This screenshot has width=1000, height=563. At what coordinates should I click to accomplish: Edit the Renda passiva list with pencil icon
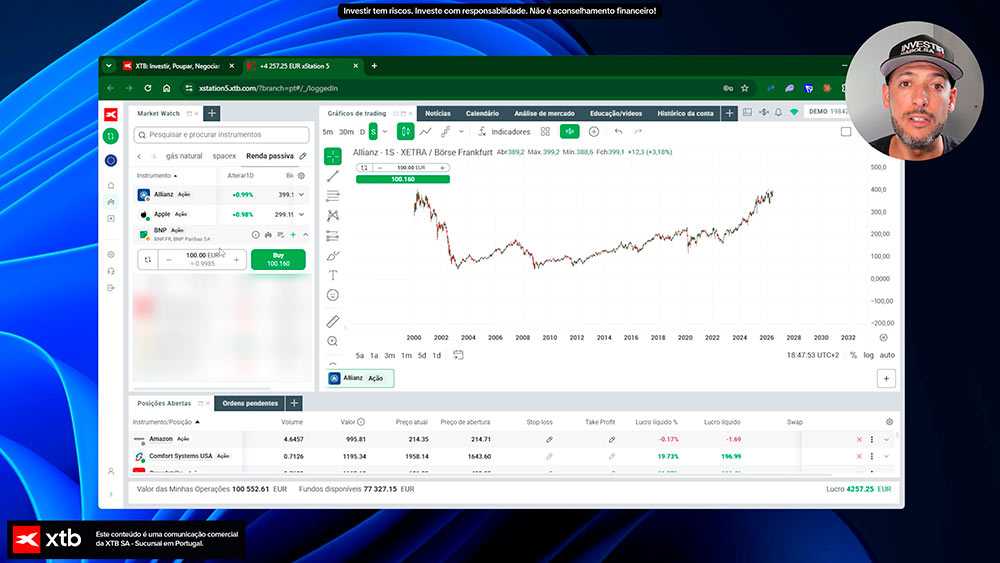(x=303, y=156)
